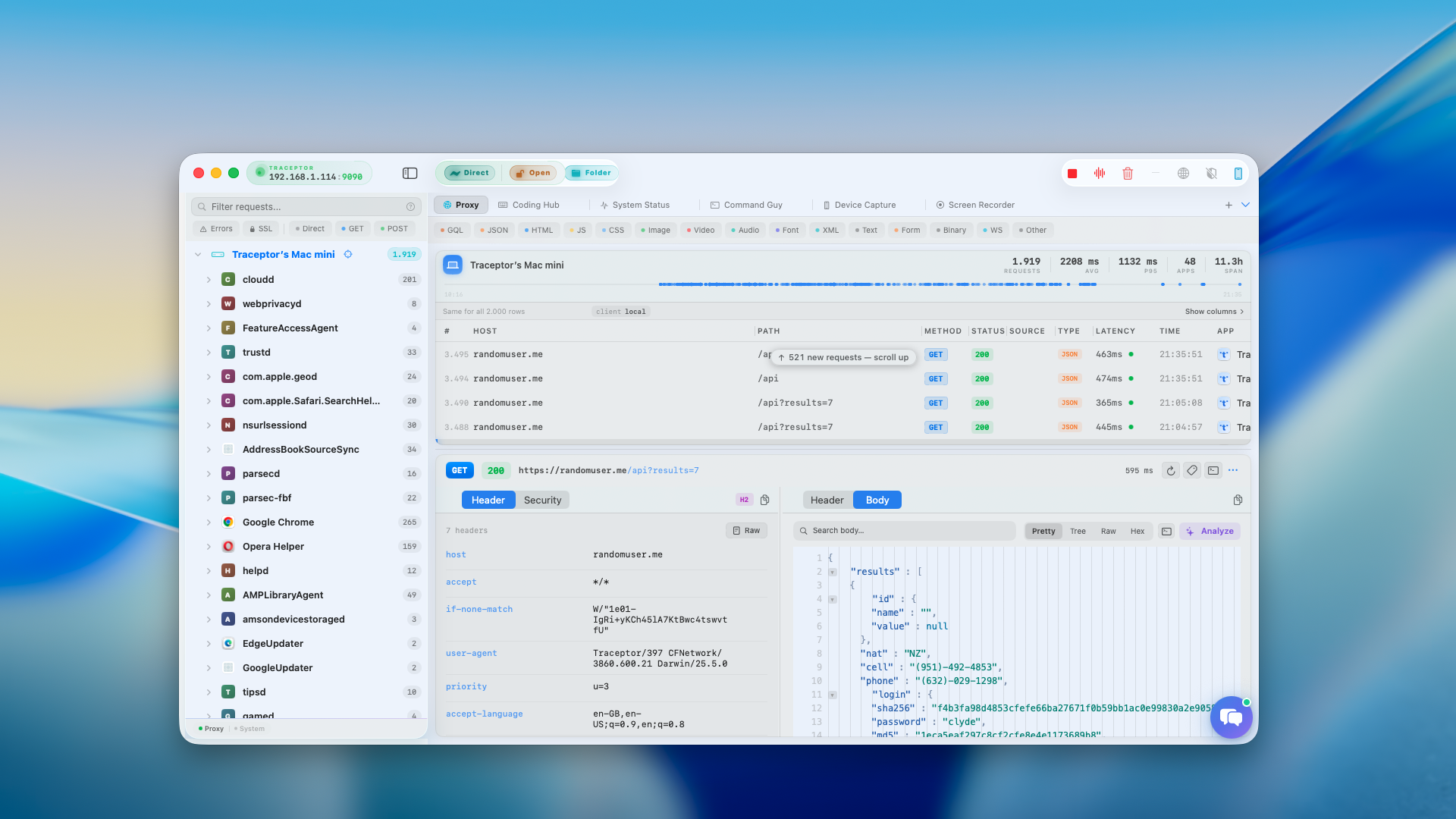The height and width of the screenshot is (819, 1456).
Task: Toggle the POST method filter chip
Action: (394, 229)
